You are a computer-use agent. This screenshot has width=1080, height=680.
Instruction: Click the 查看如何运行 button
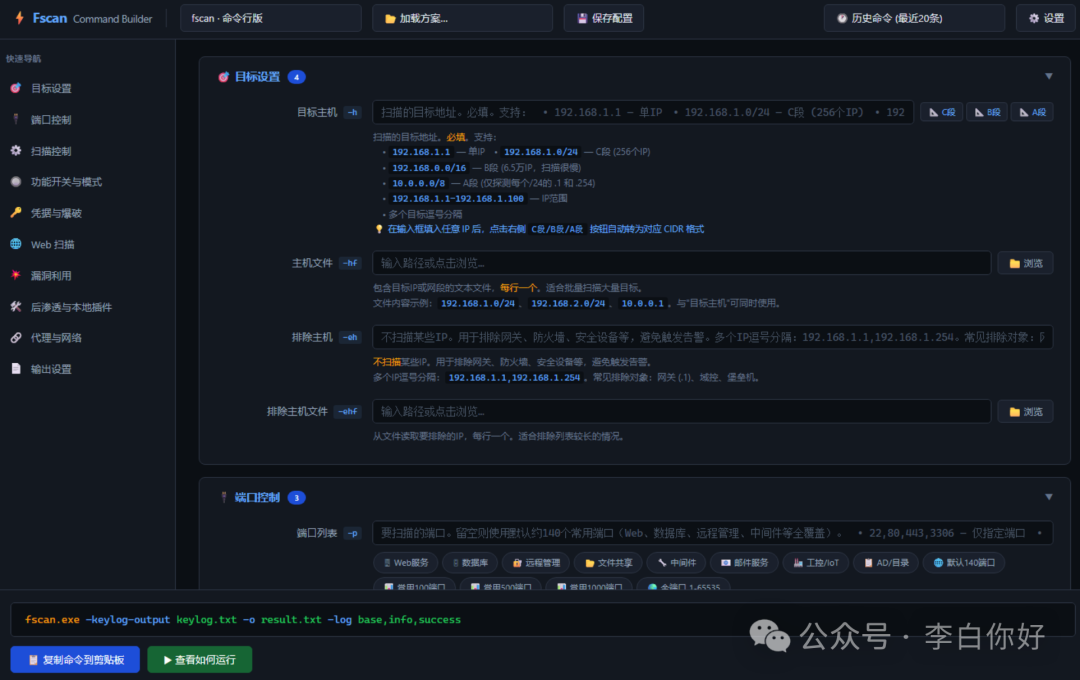click(x=200, y=659)
